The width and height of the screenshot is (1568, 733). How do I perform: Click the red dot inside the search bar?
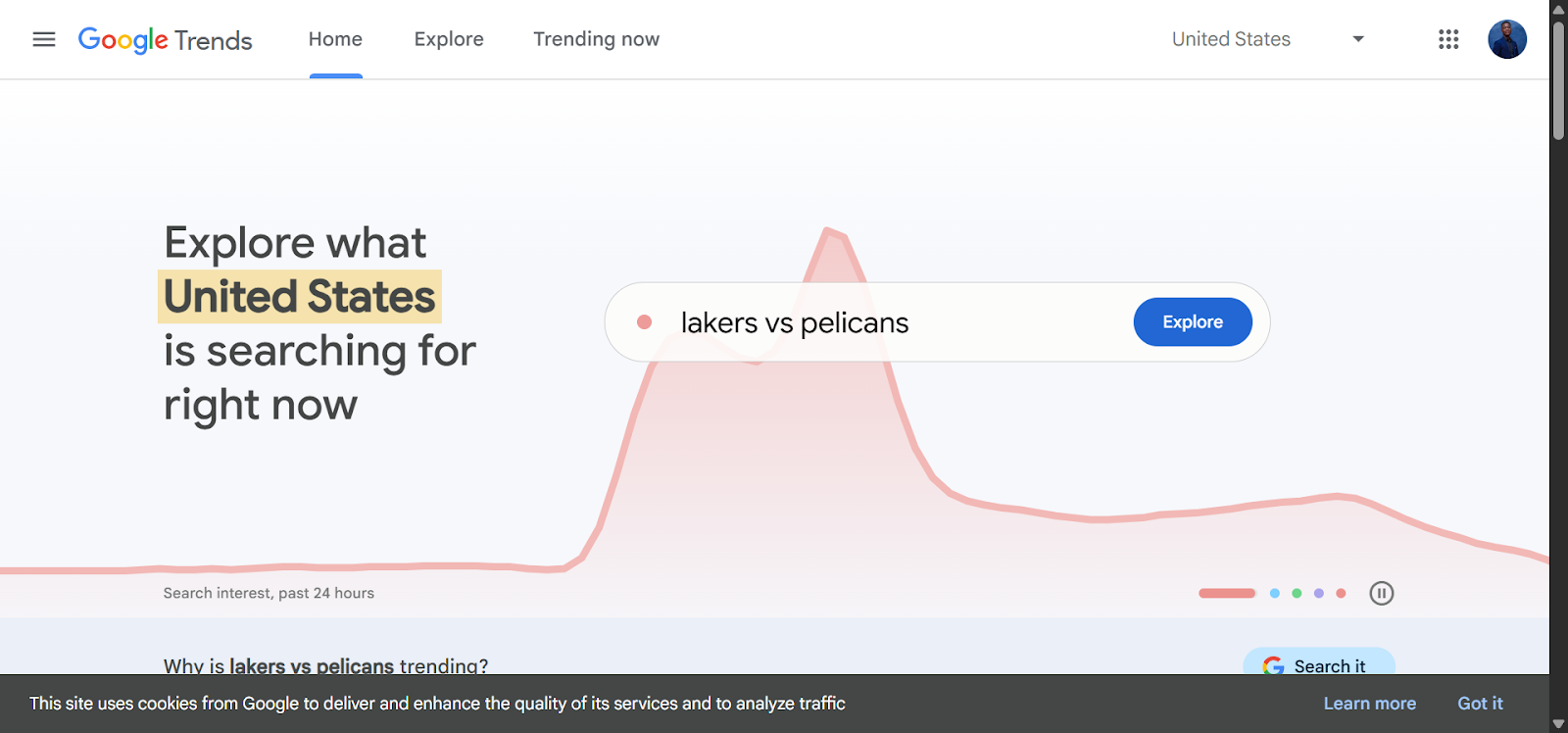tap(645, 321)
